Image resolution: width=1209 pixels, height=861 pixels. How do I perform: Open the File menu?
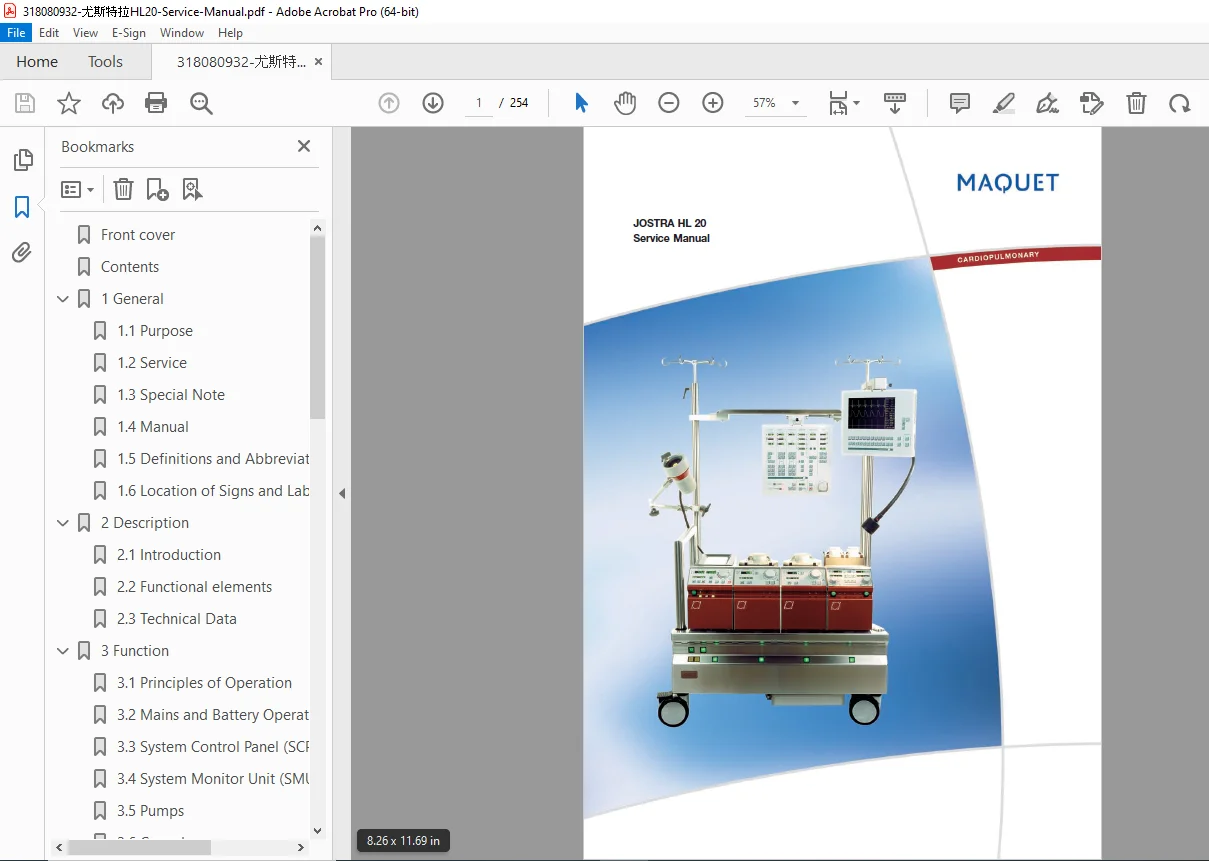click(x=16, y=33)
